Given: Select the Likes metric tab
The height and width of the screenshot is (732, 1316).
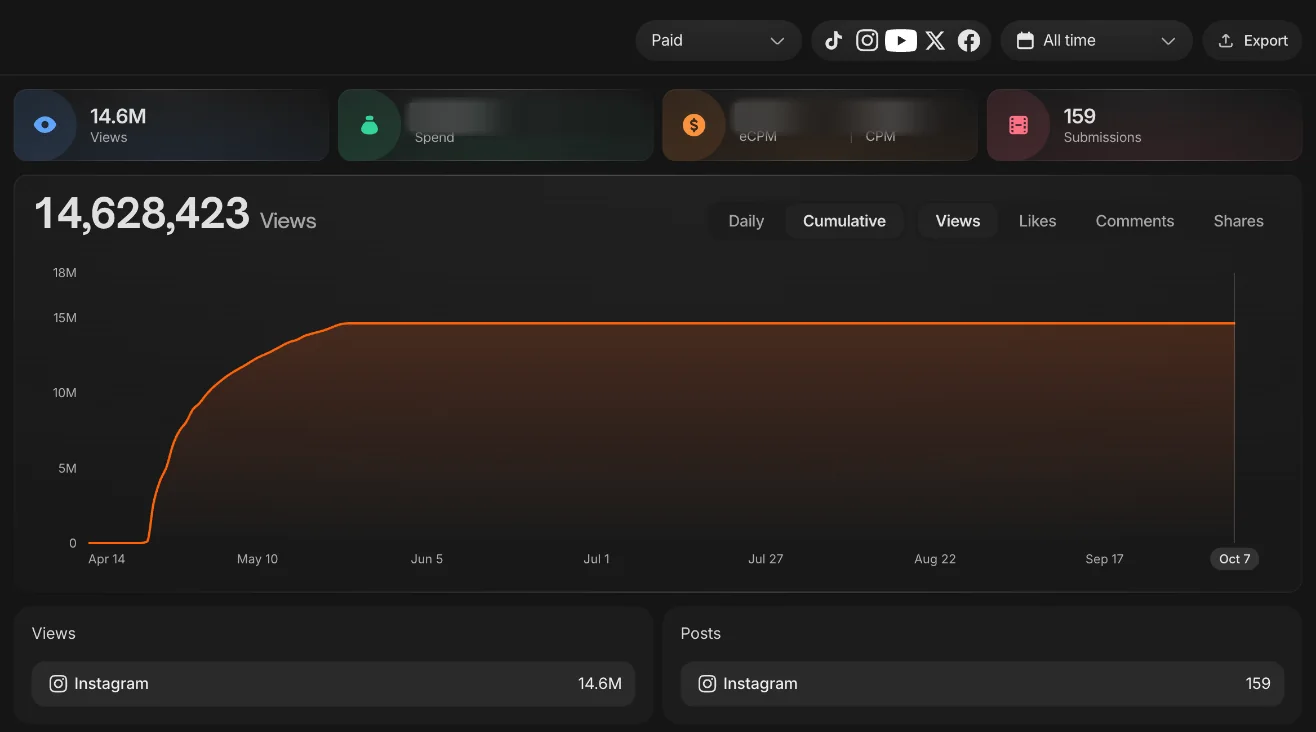Looking at the screenshot, I should click(x=1037, y=221).
